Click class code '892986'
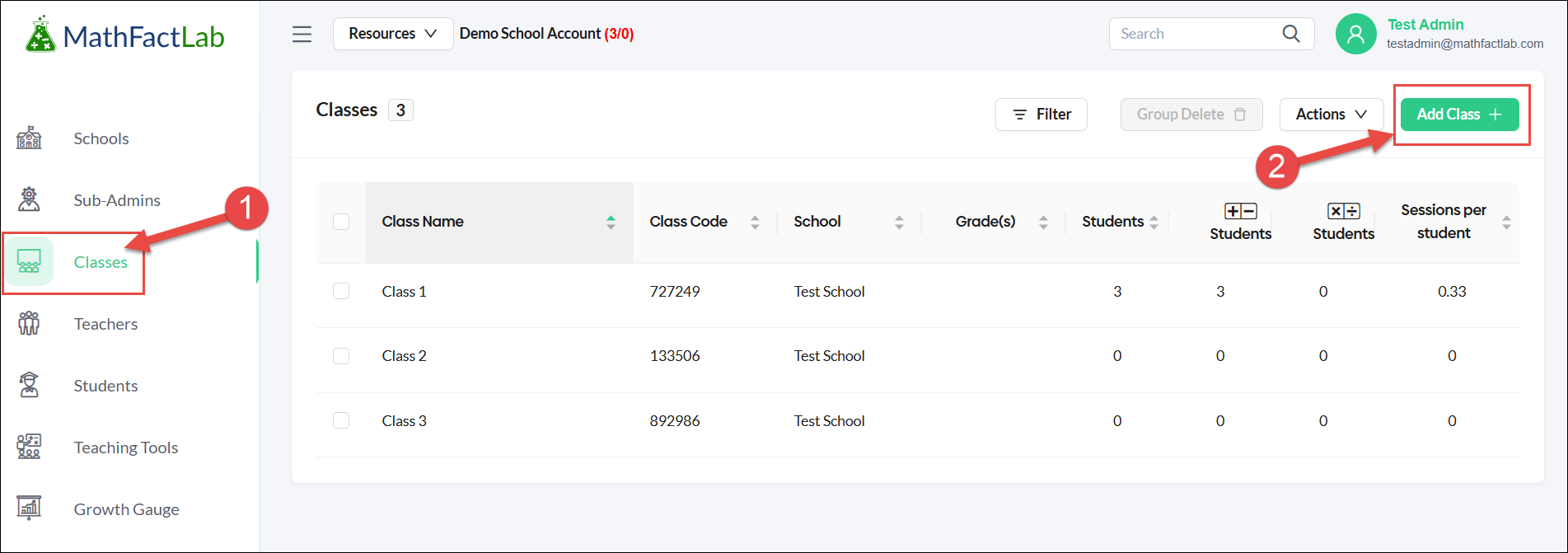The image size is (1568, 553). coord(675,421)
